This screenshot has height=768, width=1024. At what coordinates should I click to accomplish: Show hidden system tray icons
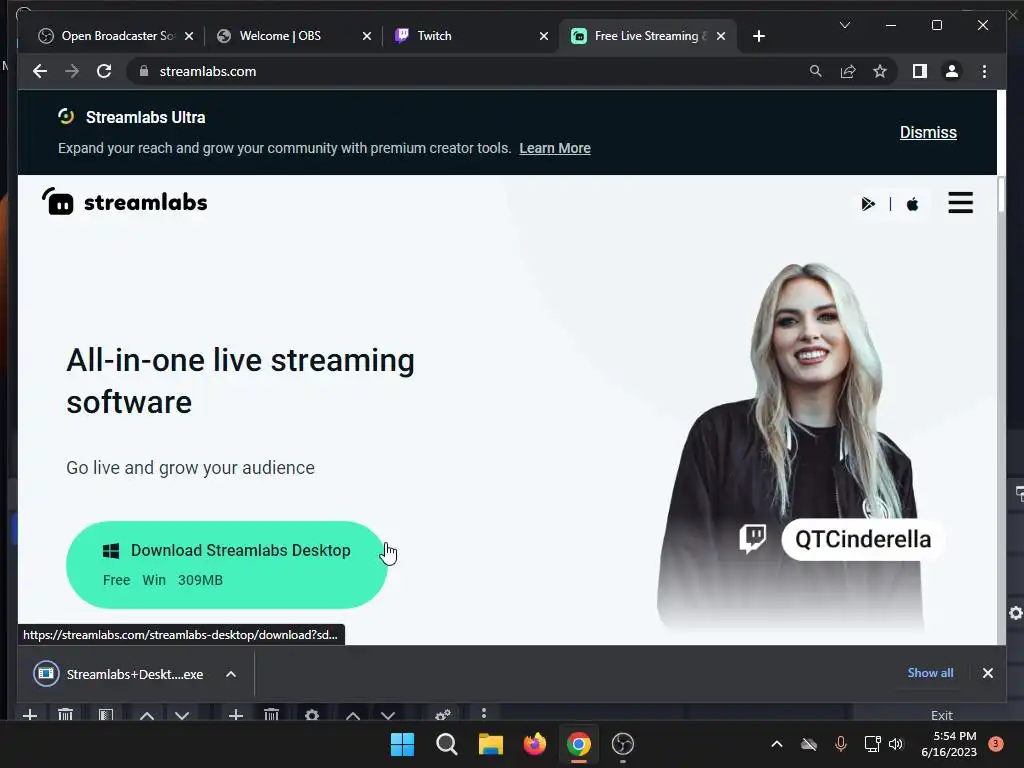tap(776, 744)
